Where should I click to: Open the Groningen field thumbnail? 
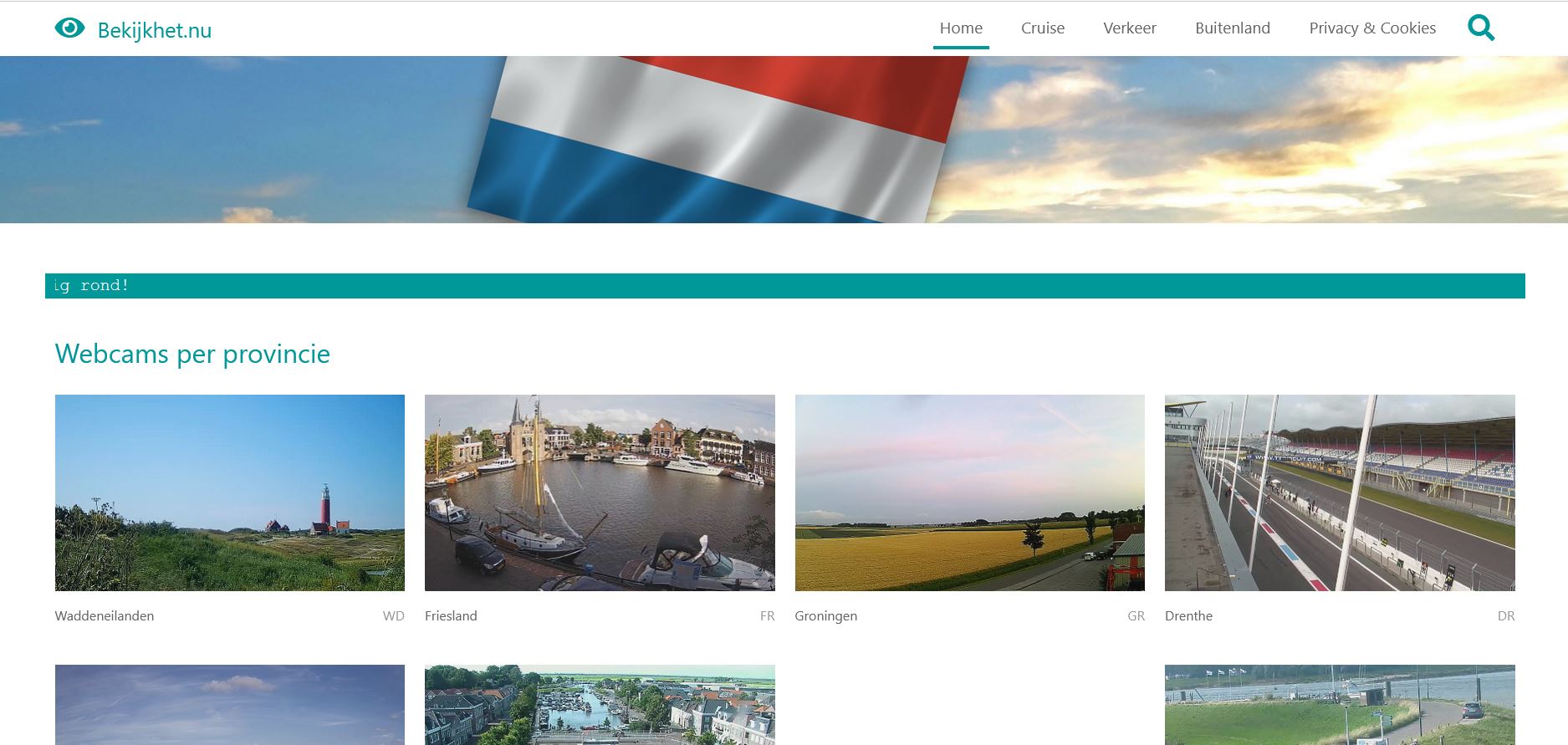(970, 492)
